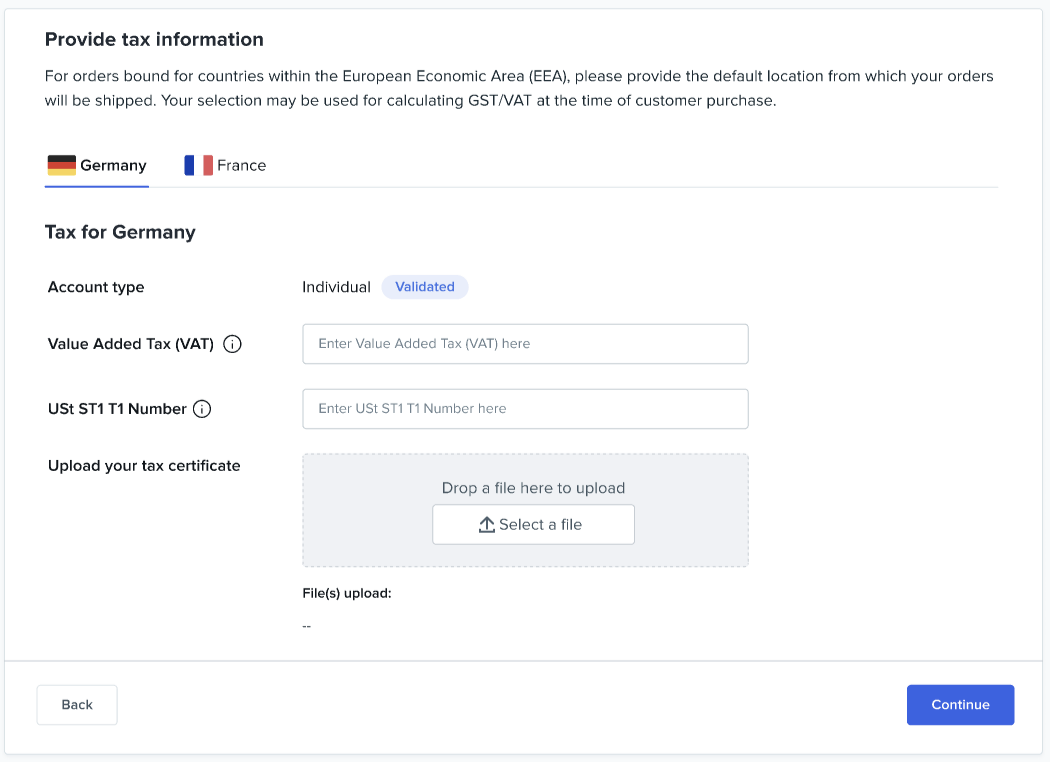Click the 'File(s) upload:' label
The height and width of the screenshot is (762, 1050).
[x=346, y=593]
